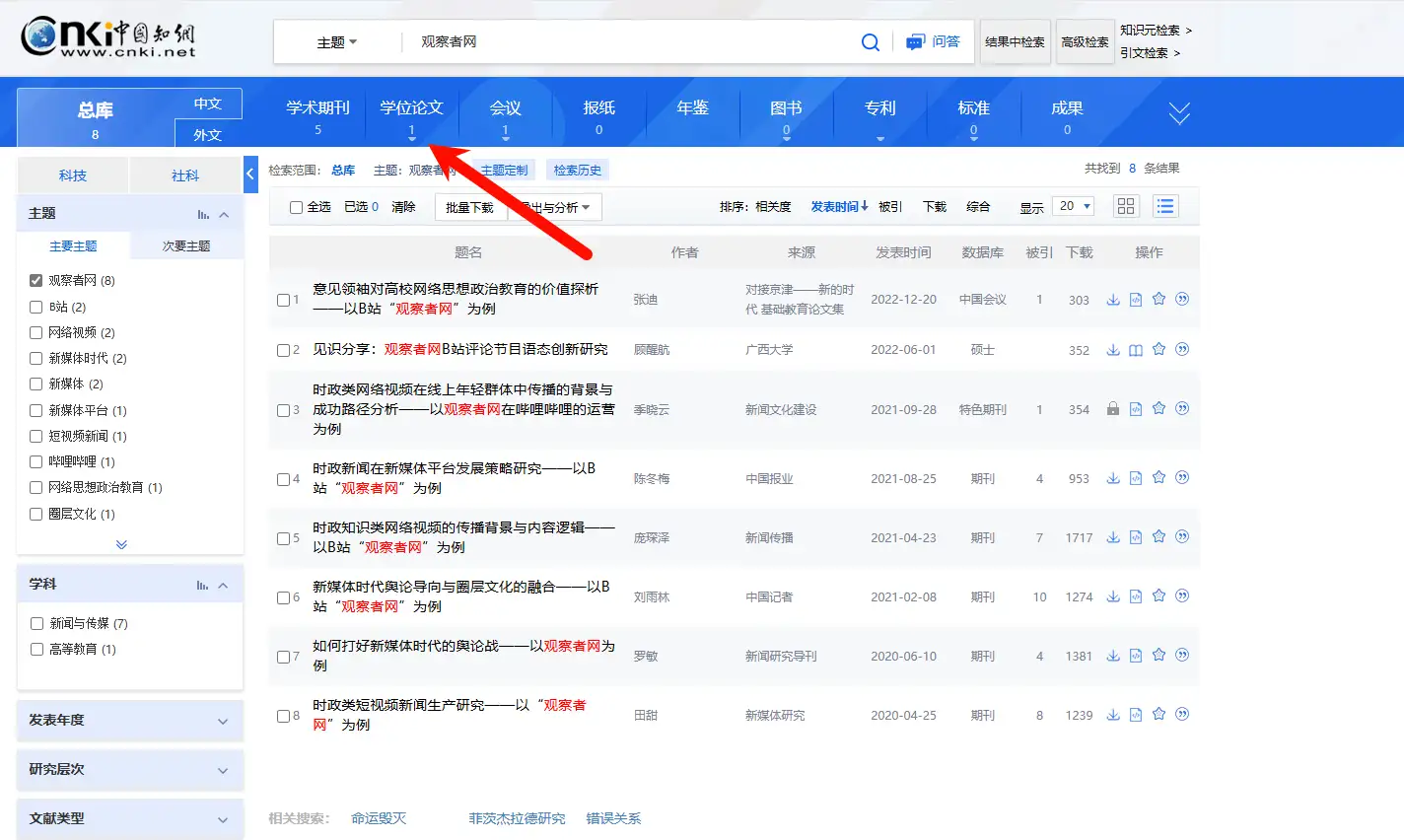
Task: Tick the 全选 select-all checkbox
Action: pyautogui.click(x=296, y=207)
